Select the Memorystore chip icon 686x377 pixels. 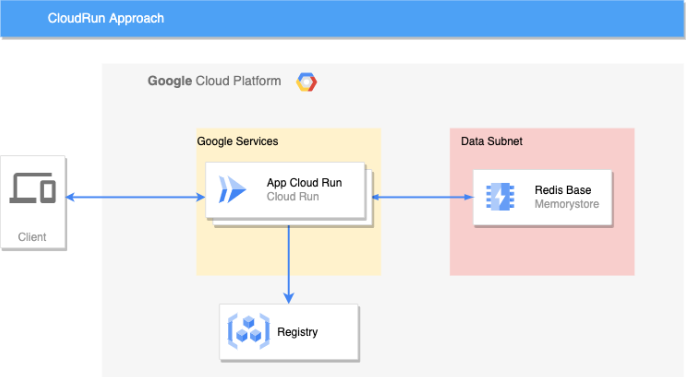point(500,197)
